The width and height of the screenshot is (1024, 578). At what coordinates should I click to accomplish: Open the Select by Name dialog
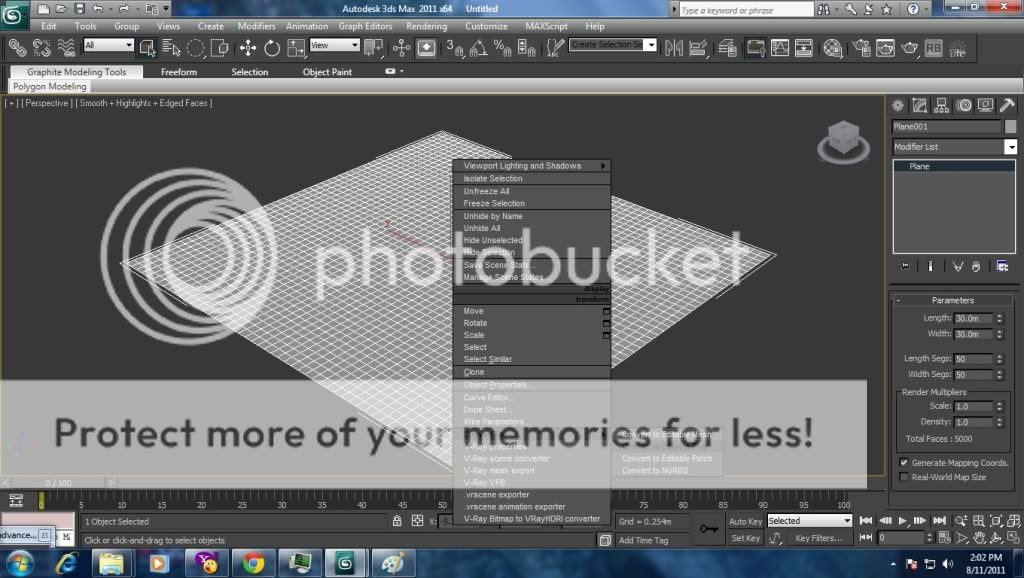point(171,48)
